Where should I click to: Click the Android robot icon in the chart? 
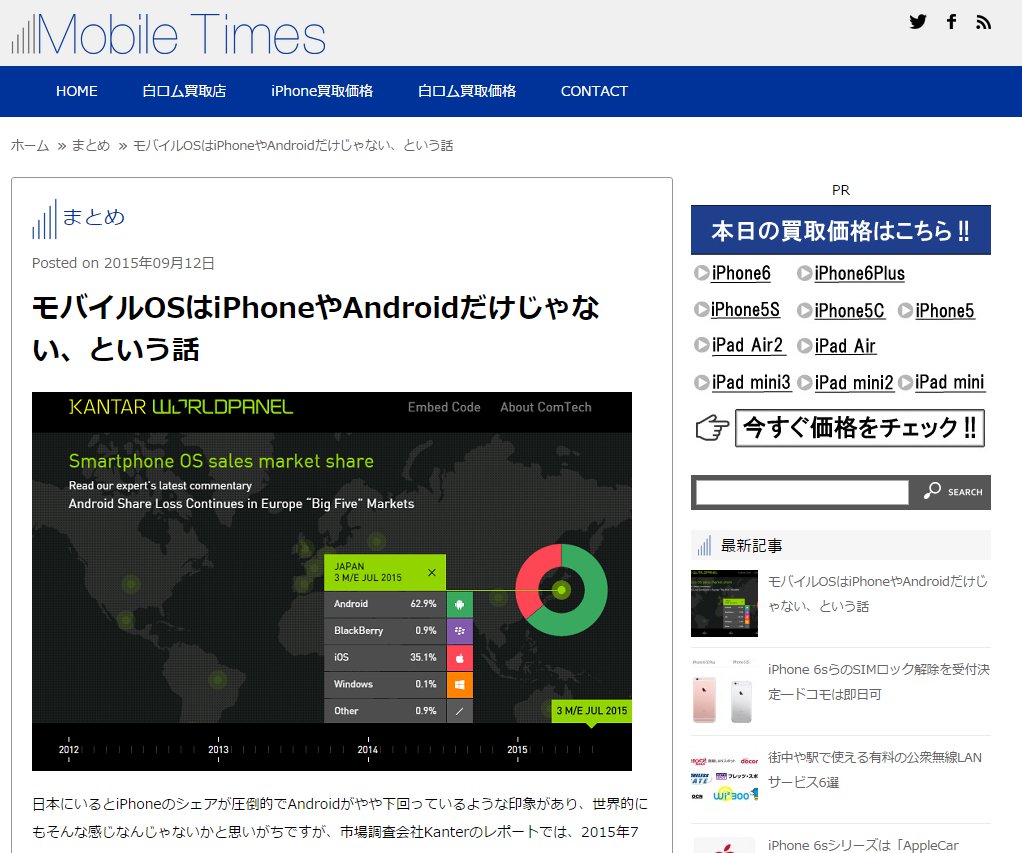click(x=460, y=604)
